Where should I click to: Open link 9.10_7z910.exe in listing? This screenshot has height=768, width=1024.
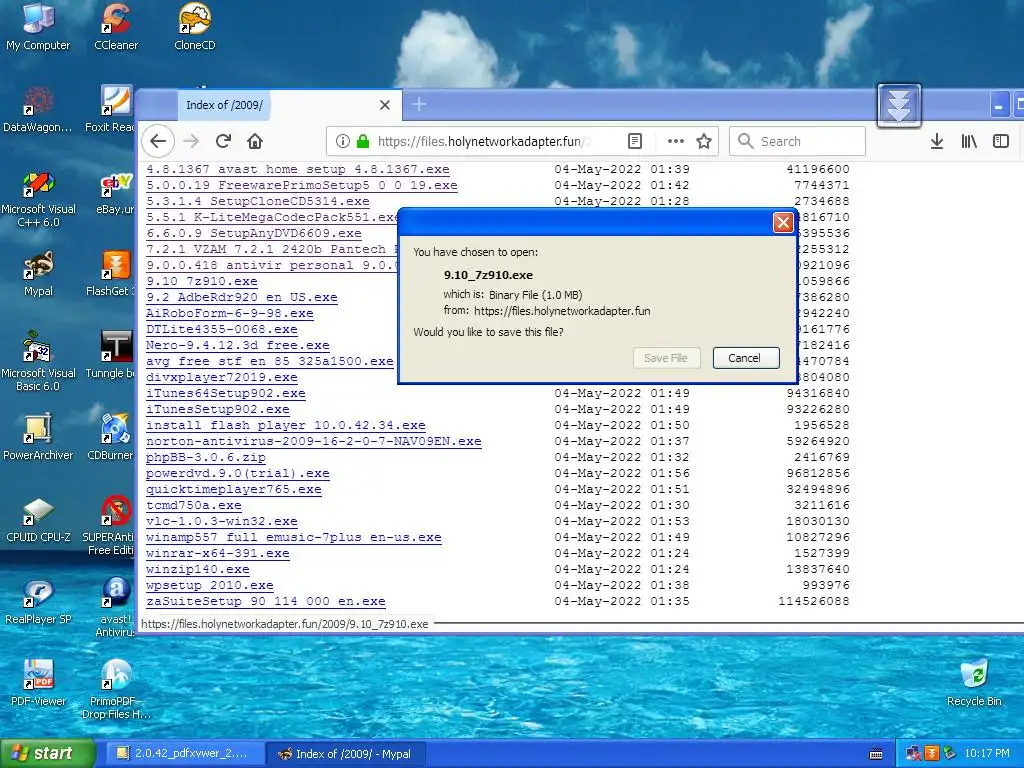click(202, 281)
